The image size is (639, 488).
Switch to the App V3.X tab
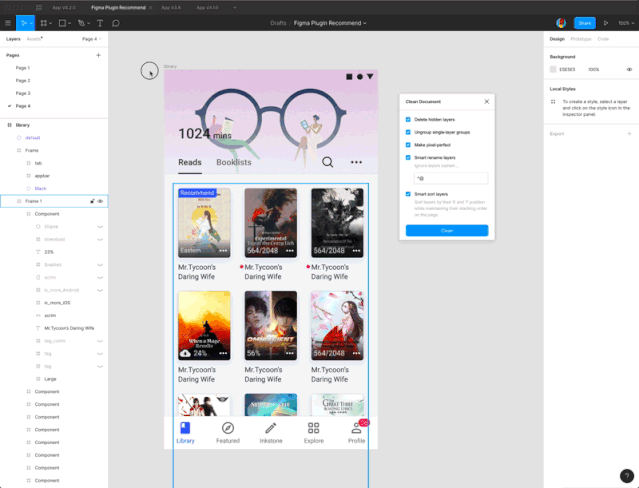[171, 7]
